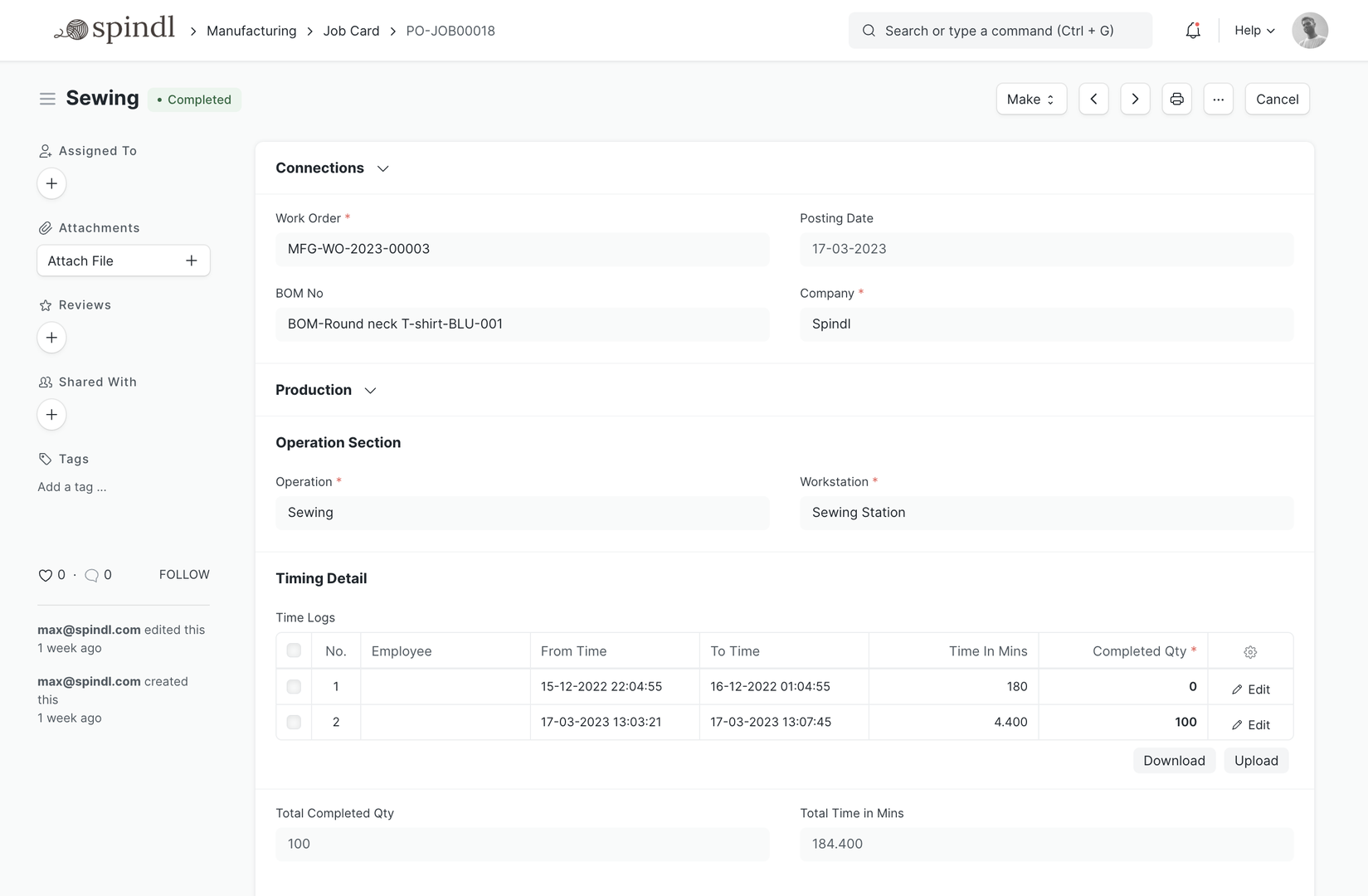Open the Help menu
Image resolution: width=1368 pixels, height=896 pixels.
[x=1254, y=31]
